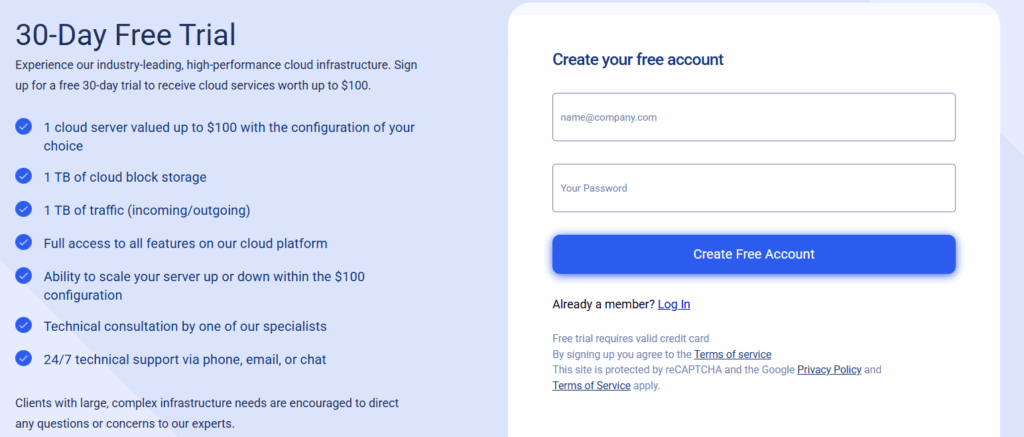Open reCAPTCHA Terms of Service link
The width and height of the screenshot is (1024, 437).
(591, 385)
